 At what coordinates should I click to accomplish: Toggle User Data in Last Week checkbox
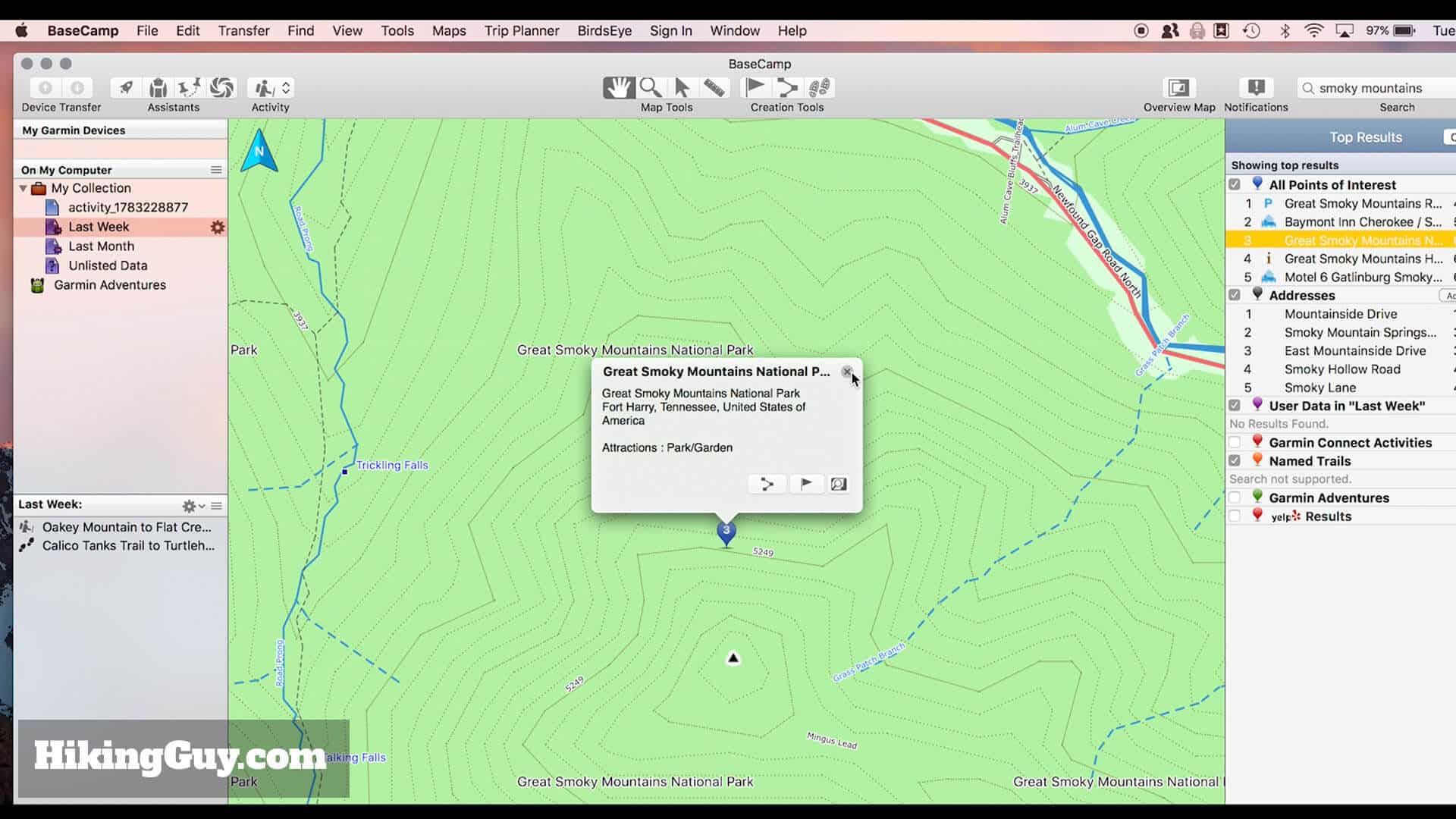[1235, 406]
